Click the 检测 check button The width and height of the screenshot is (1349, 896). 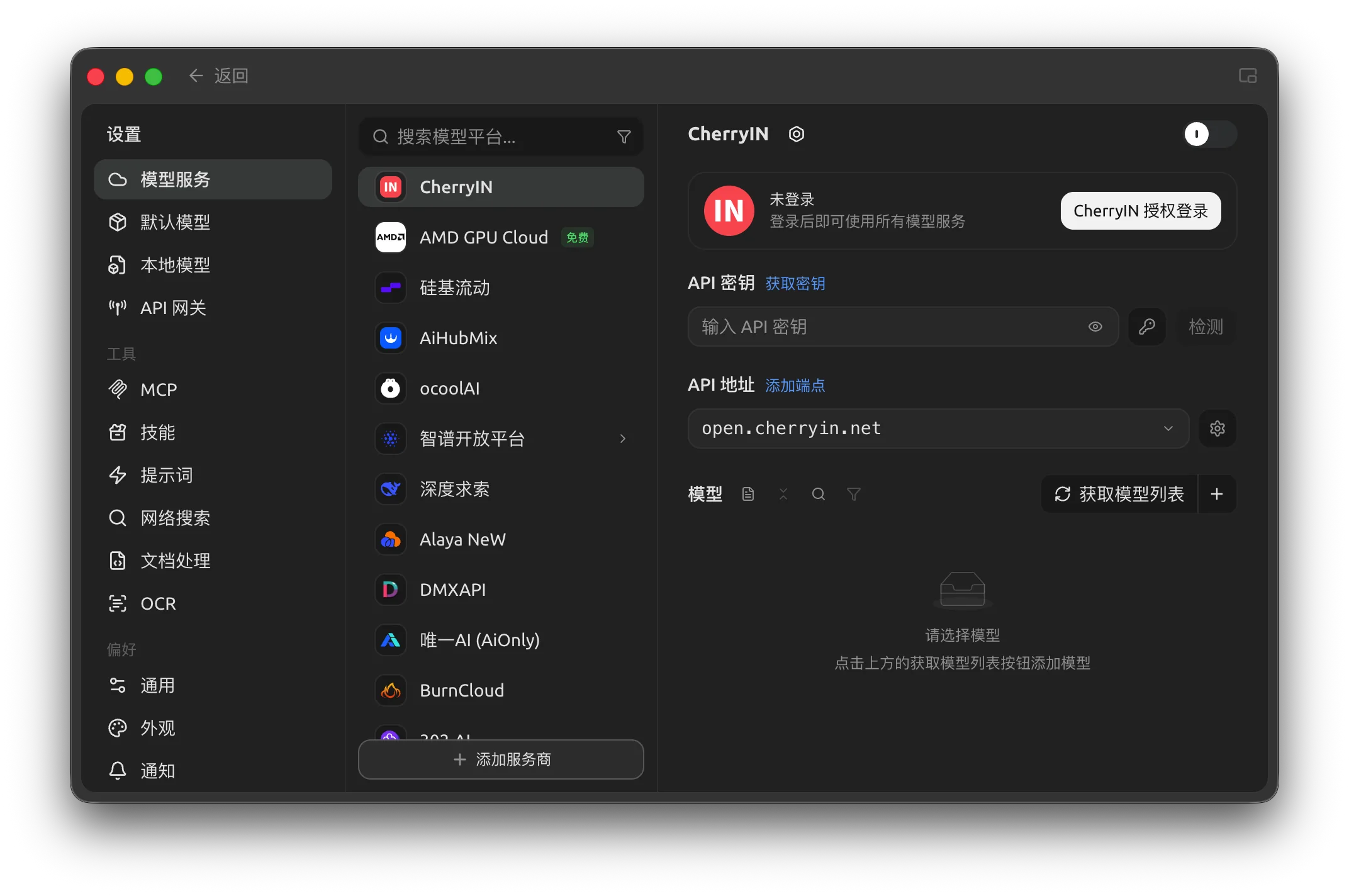(1206, 327)
